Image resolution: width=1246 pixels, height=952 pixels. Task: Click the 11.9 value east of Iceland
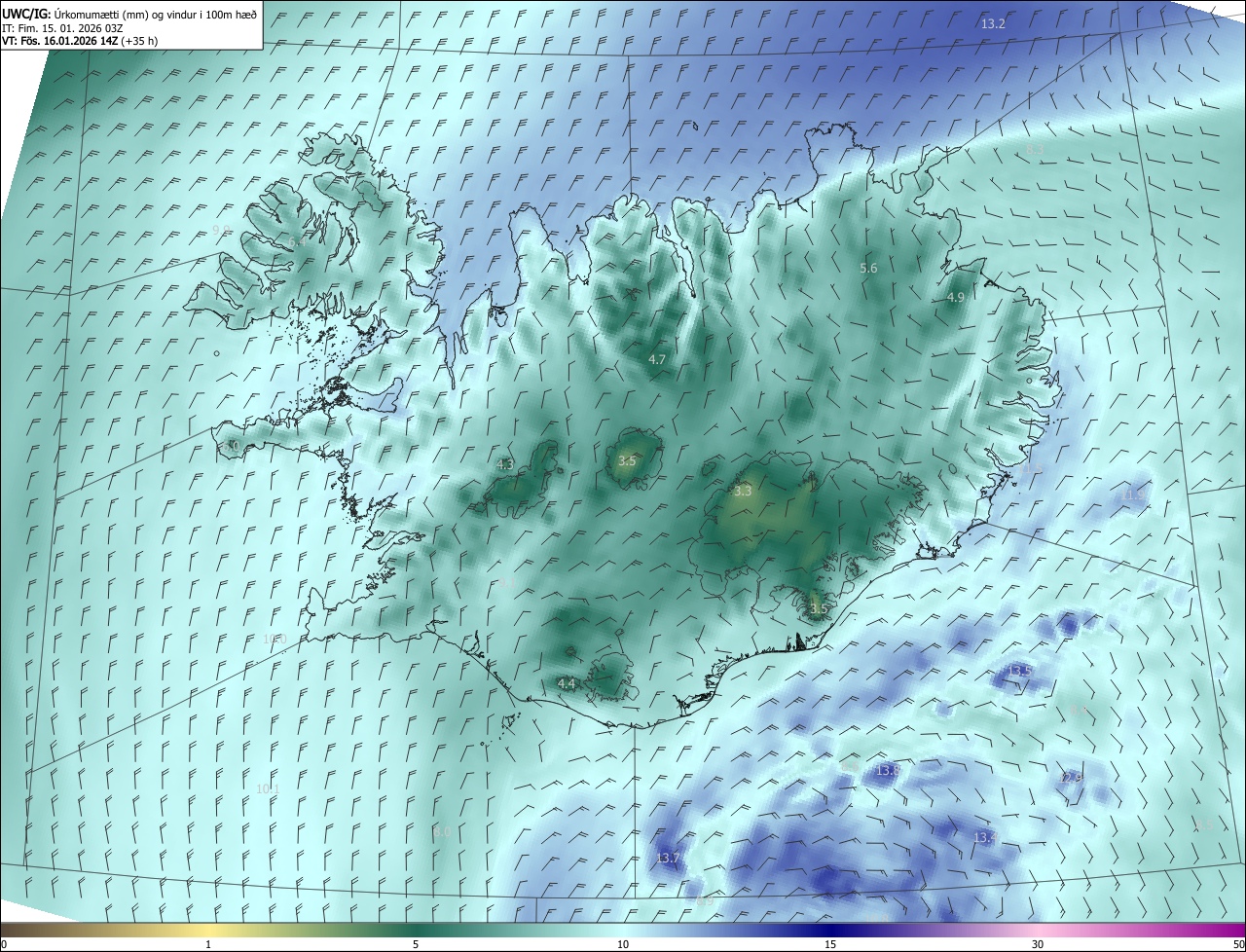point(1133,495)
